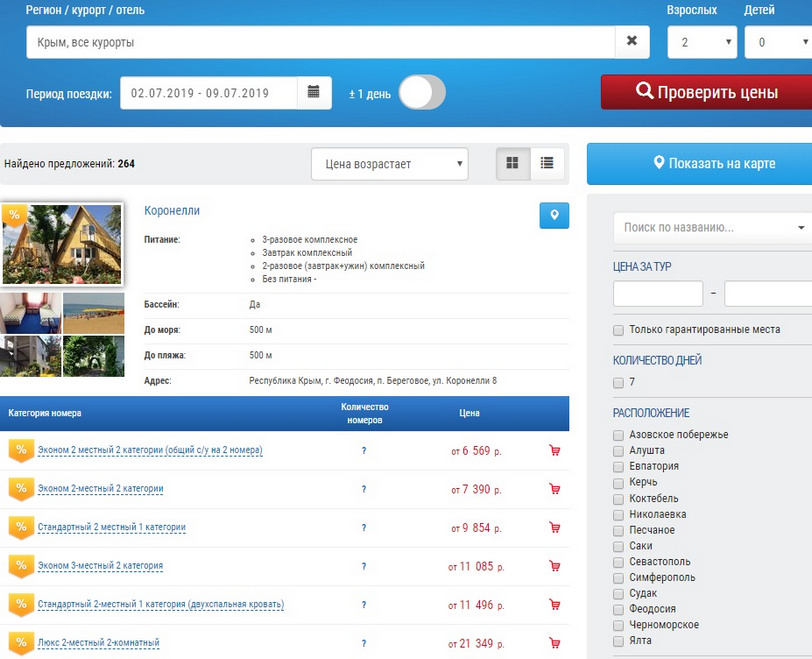Expand the Поиск по названию dropdown
The height and width of the screenshot is (659, 812).
(x=710, y=228)
